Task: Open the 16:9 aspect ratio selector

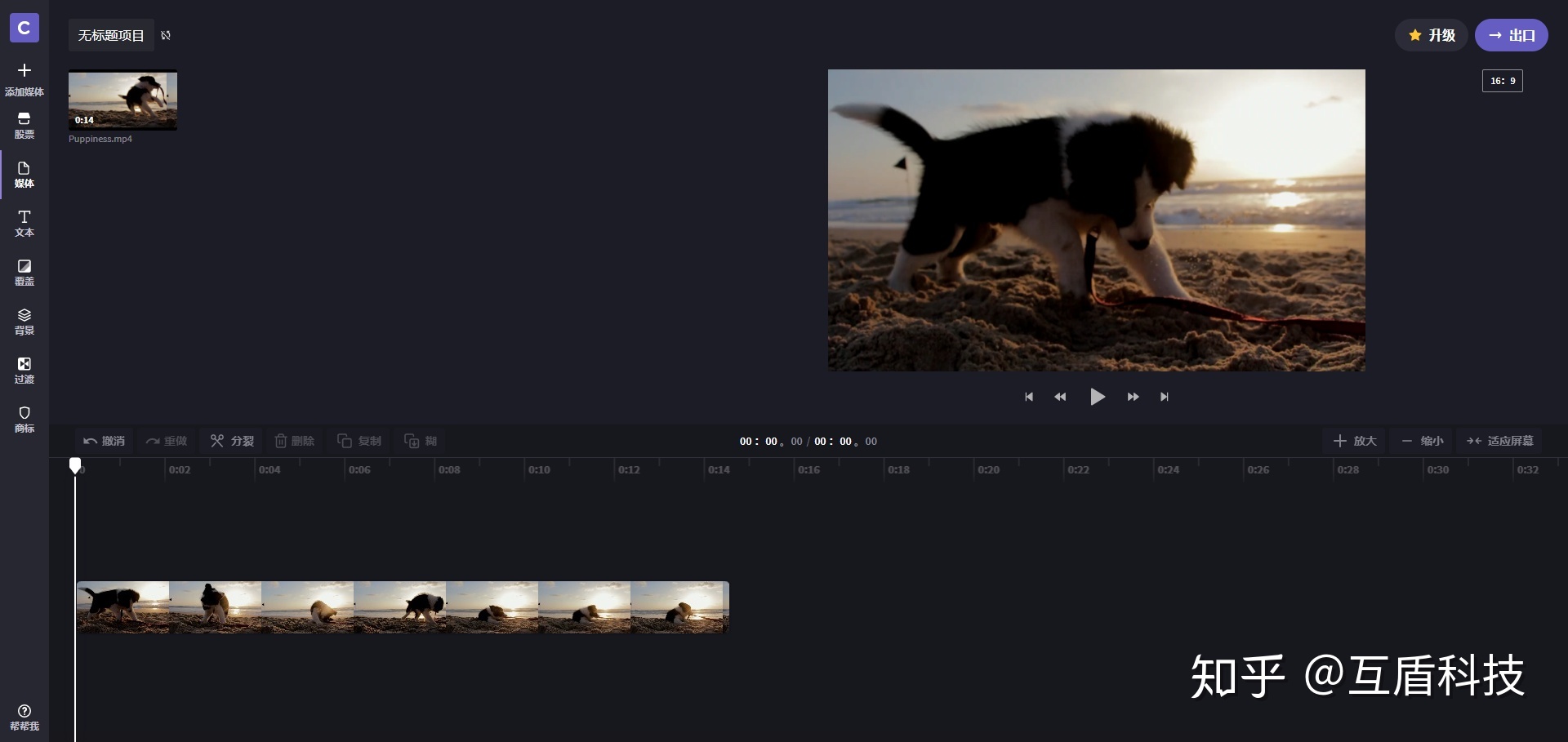Action: coord(1502,81)
